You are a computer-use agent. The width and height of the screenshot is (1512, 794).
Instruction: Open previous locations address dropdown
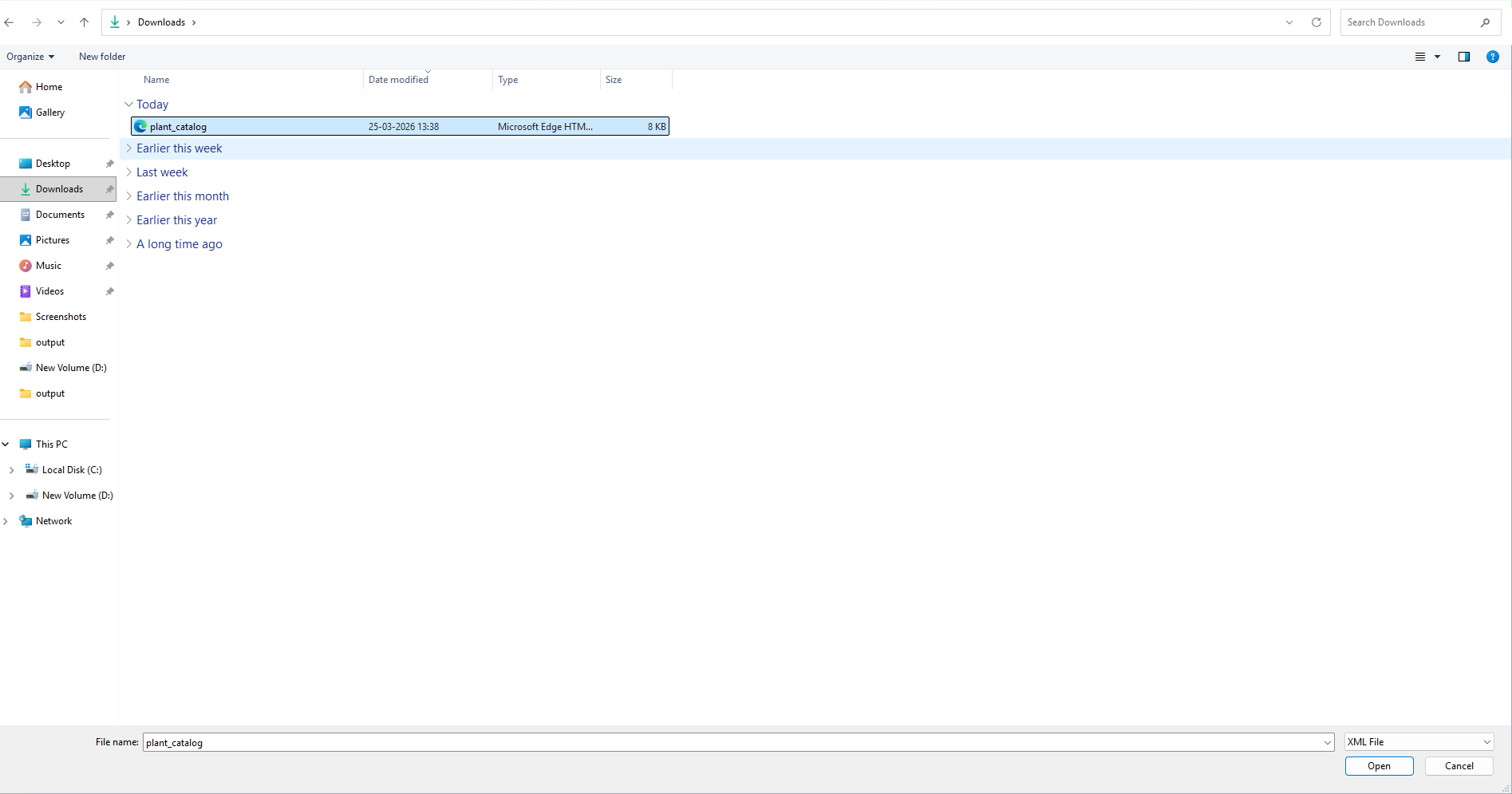(1289, 22)
